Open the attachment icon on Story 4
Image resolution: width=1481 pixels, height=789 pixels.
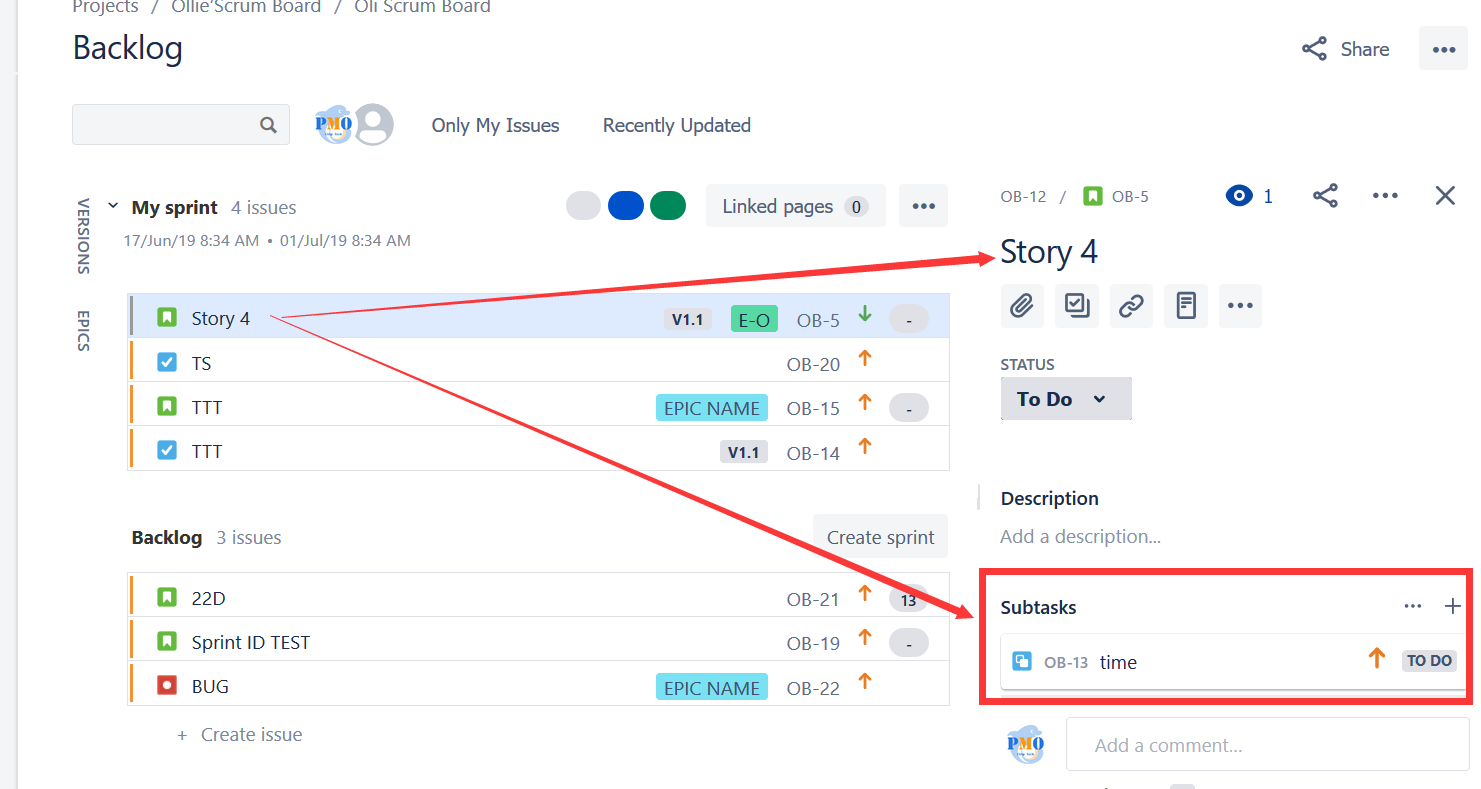[1021, 306]
